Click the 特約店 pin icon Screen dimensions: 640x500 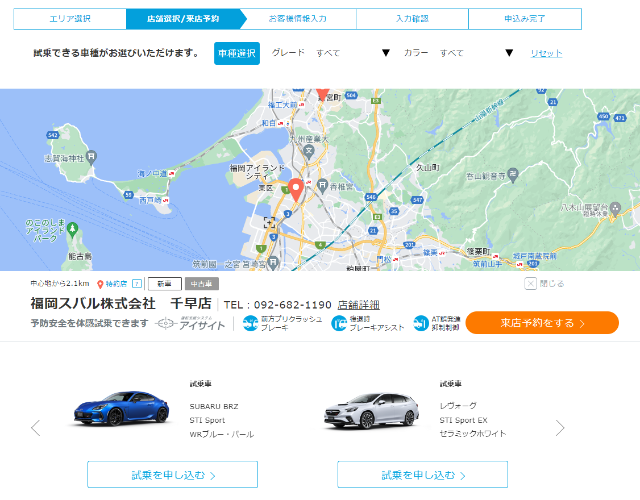(100, 284)
